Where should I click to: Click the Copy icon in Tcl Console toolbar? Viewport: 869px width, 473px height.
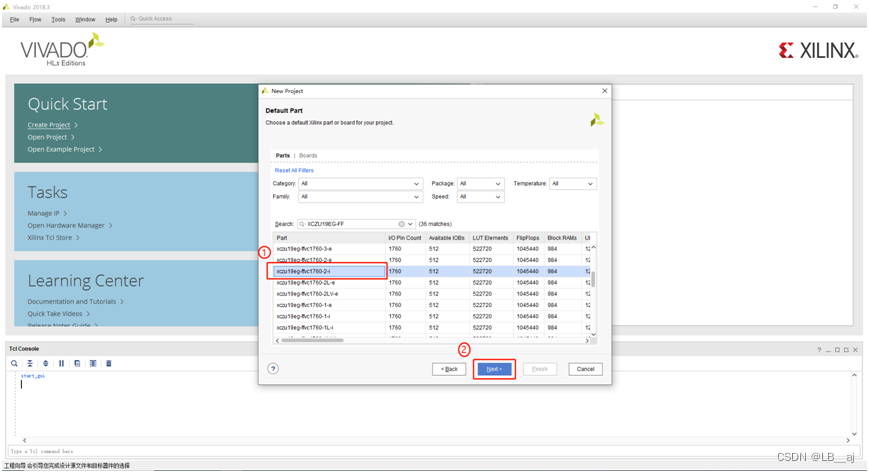point(77,363)
